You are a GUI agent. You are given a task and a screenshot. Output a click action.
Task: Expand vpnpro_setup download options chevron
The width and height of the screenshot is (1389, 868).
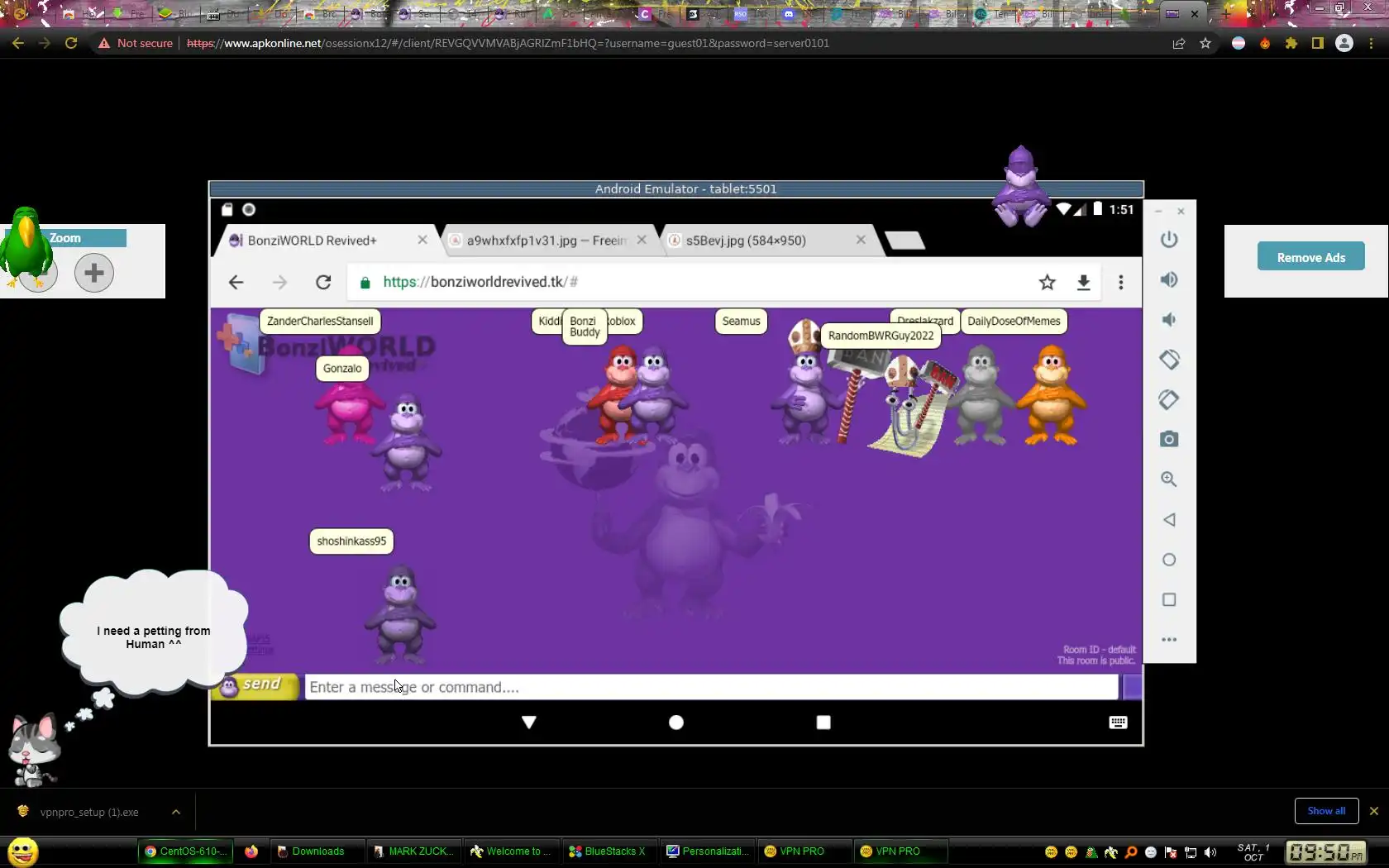pos(176,812)
